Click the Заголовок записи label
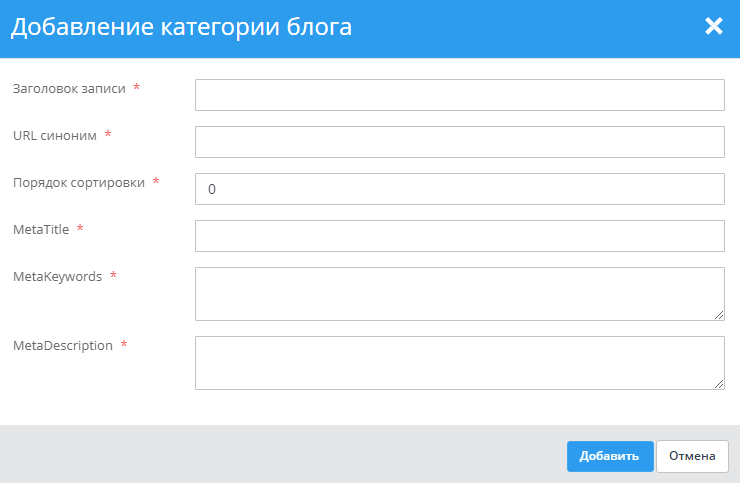This screenshot has width=740, height=483. coord(69,89)
